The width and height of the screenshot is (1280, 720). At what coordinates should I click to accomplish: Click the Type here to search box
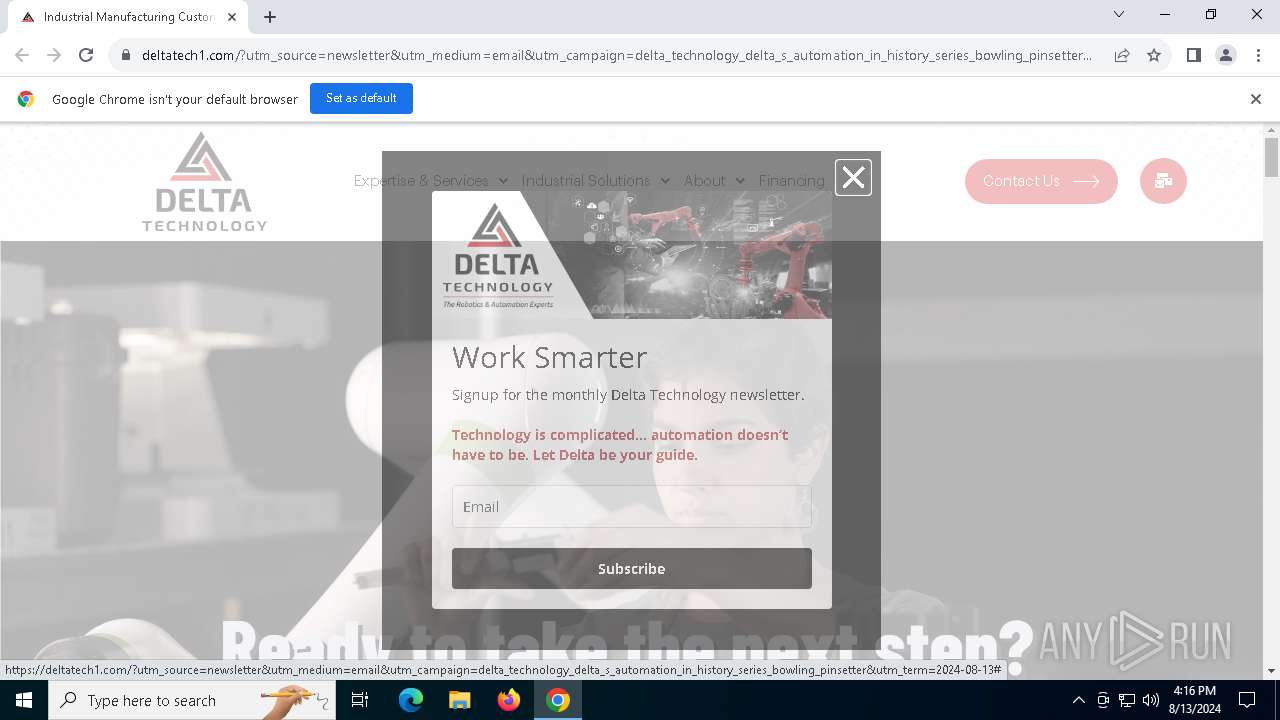tap(192, 700)
